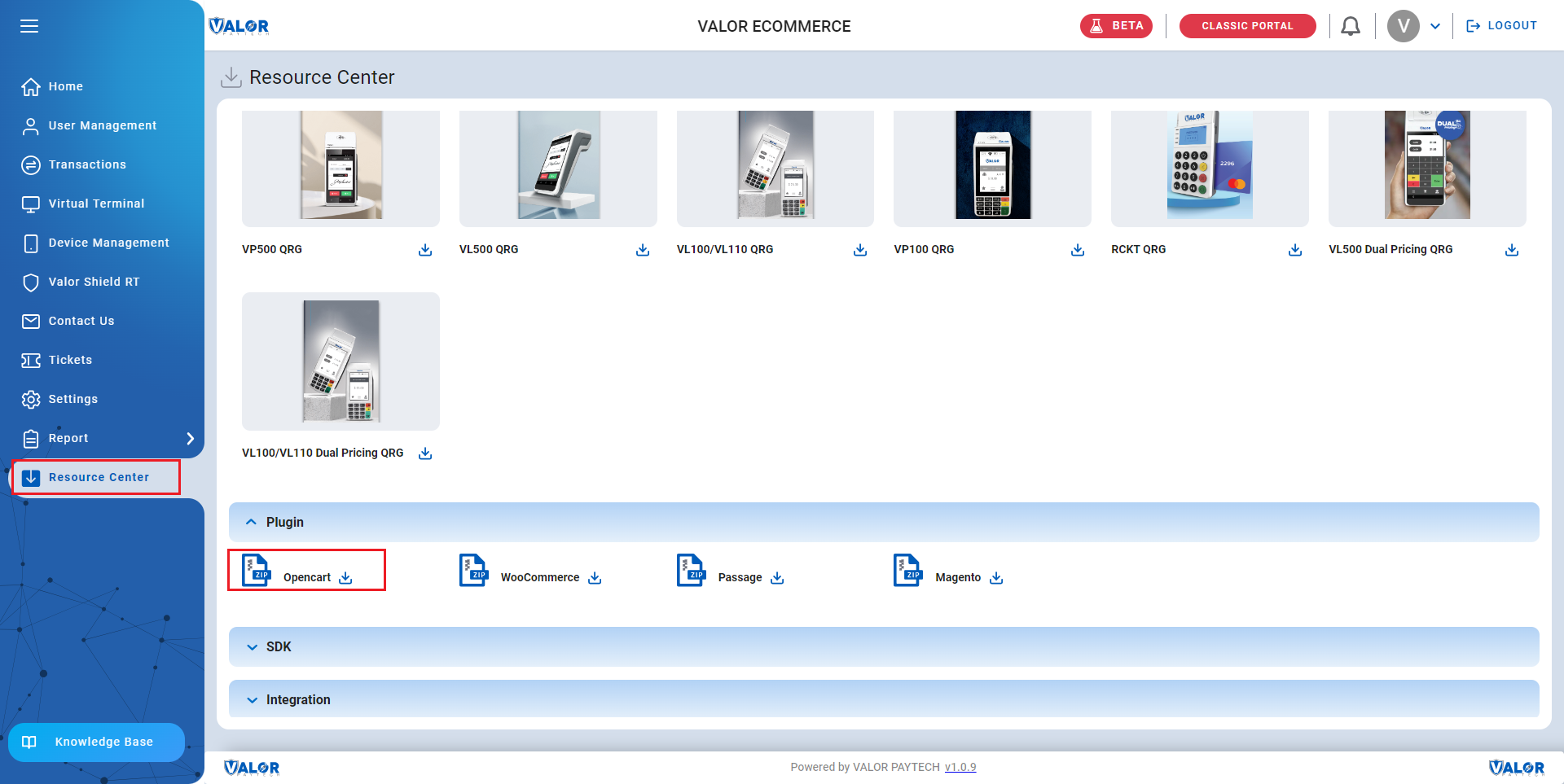Click the Valor logo in header
This screenshot has width=1564, height=784.
click(239, 26)
